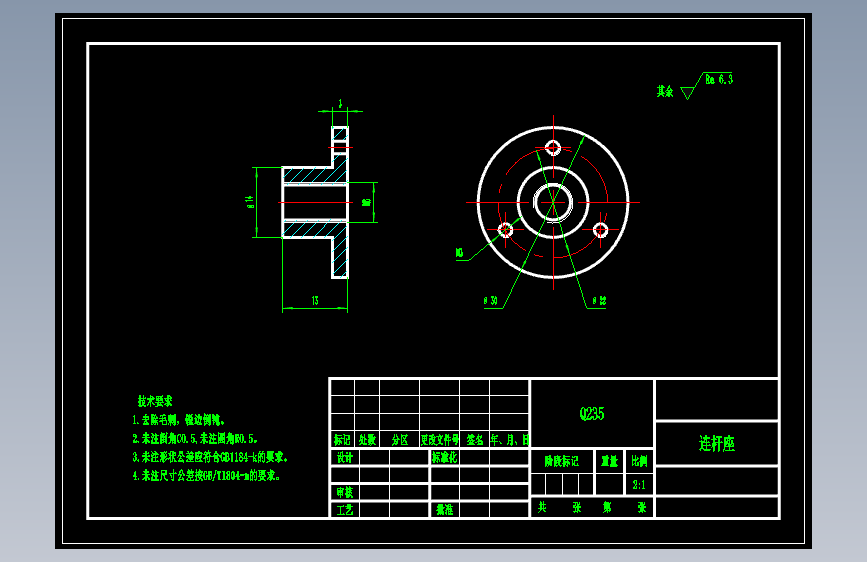Click the "共" sheet total label

tap(542, 507)
